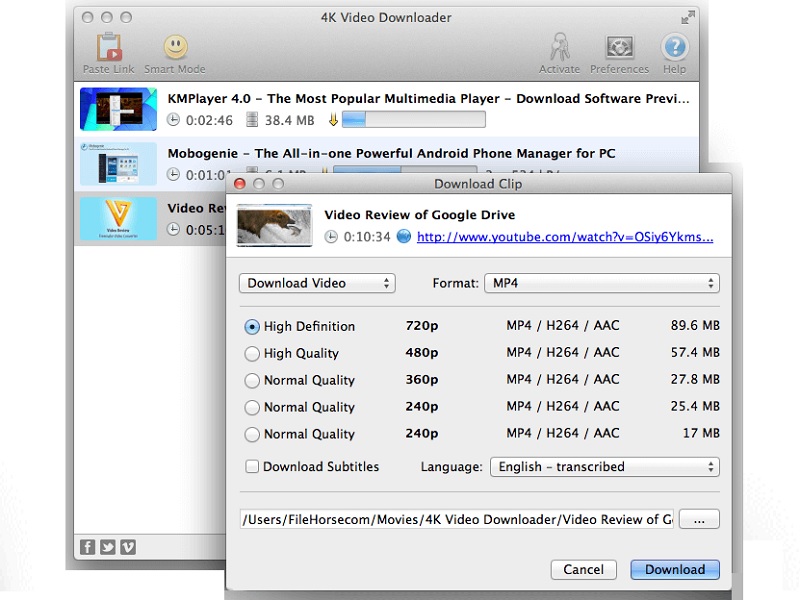Click fullscreen arrows icon in main window
This screenshot has height=600, width=800.
(x=688, y=17)
